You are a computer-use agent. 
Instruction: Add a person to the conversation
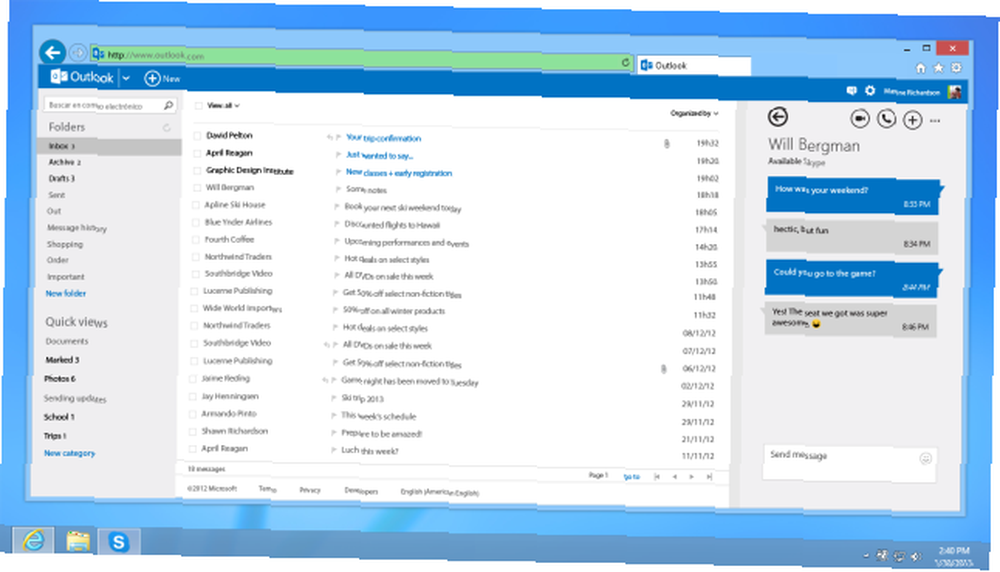(913, 120)
